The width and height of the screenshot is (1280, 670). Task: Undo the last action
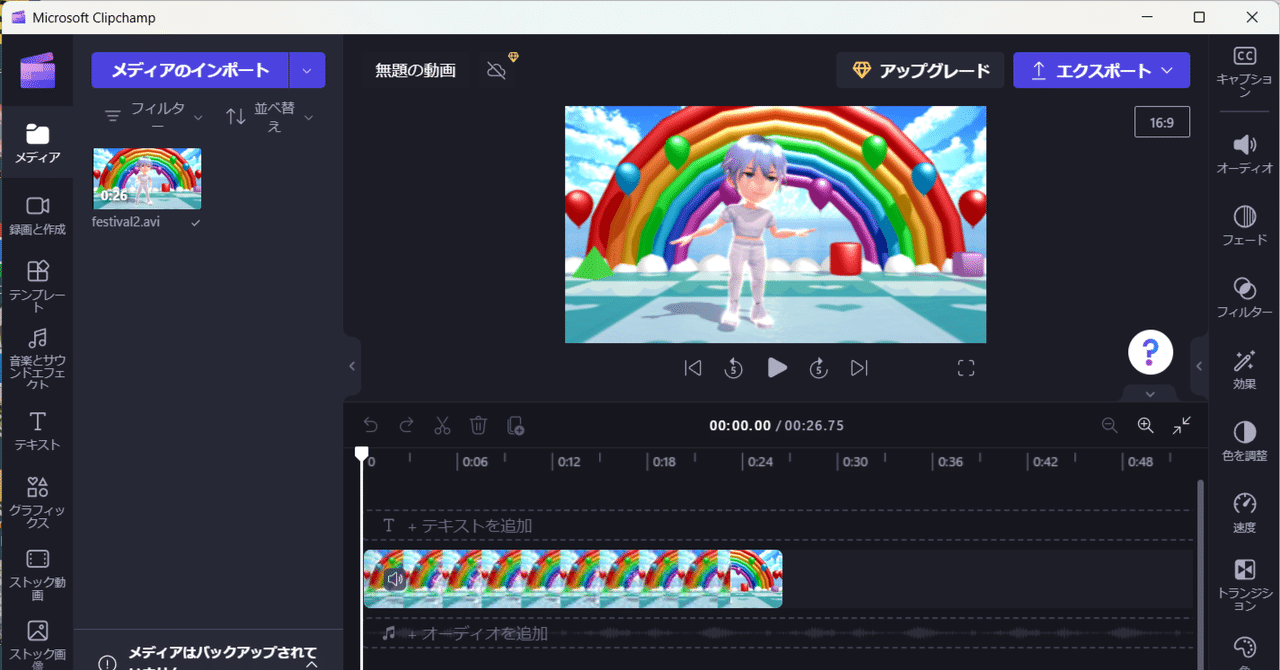[x=370, y=425]
